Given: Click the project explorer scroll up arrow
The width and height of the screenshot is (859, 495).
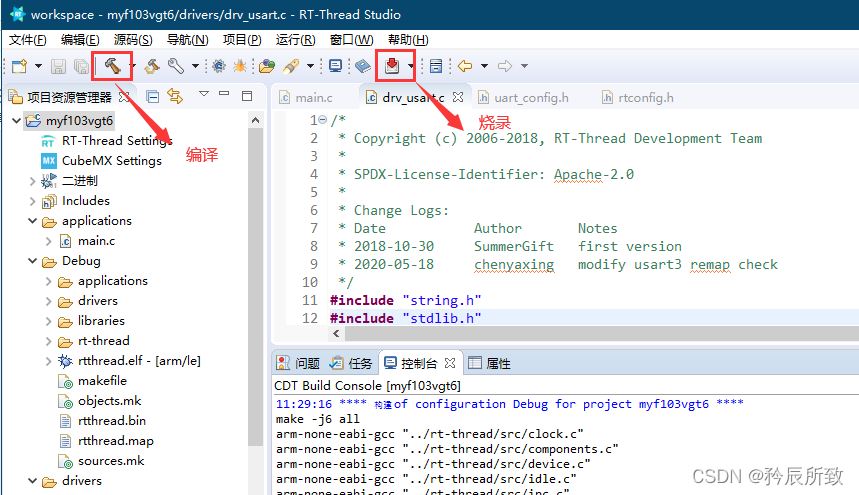Looking at the screenshot, I should 255,120.
